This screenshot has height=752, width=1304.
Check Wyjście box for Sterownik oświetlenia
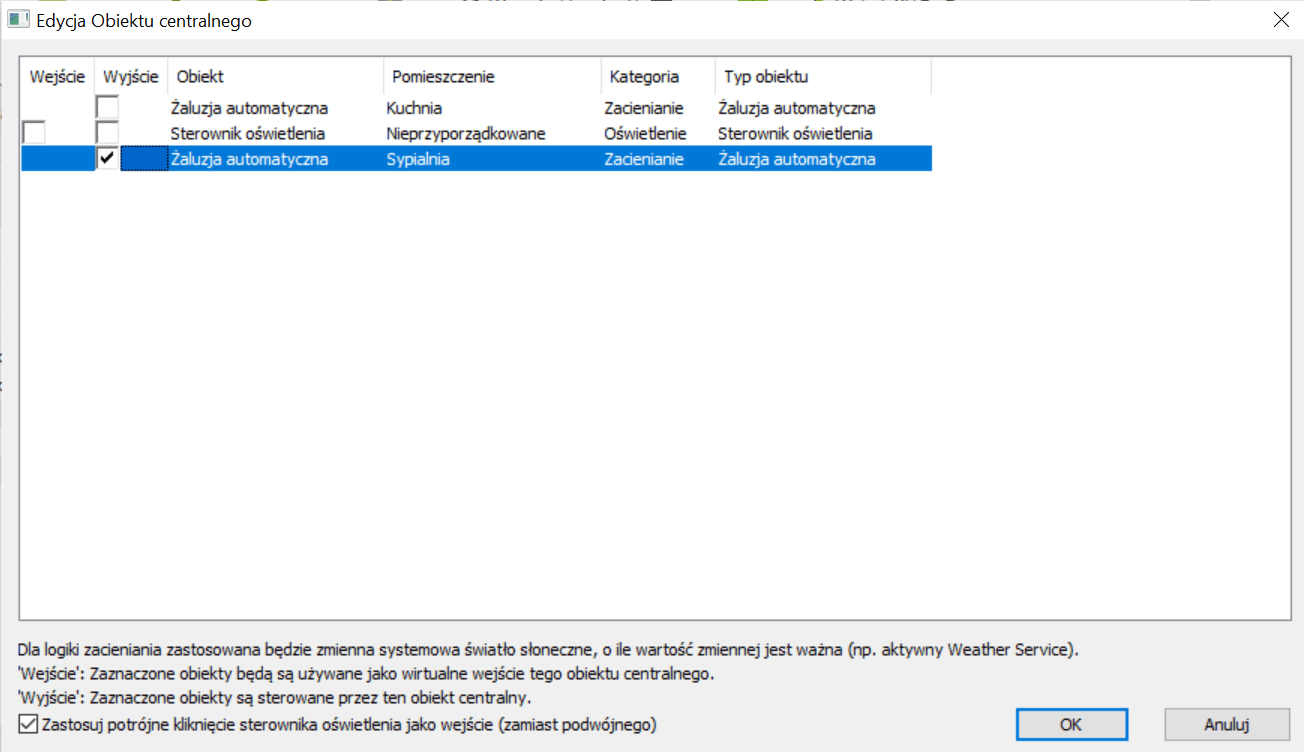[107, 133]
